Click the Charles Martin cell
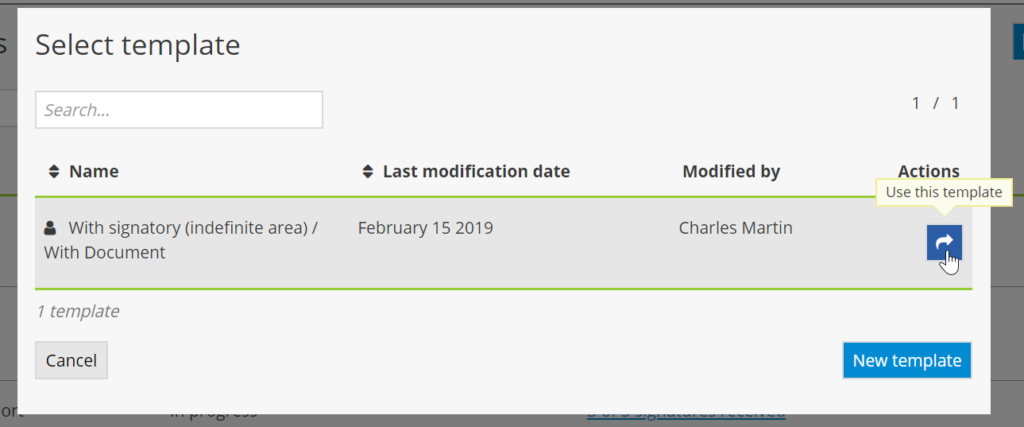Screen dimensions: 1024x427 point(735,228)
